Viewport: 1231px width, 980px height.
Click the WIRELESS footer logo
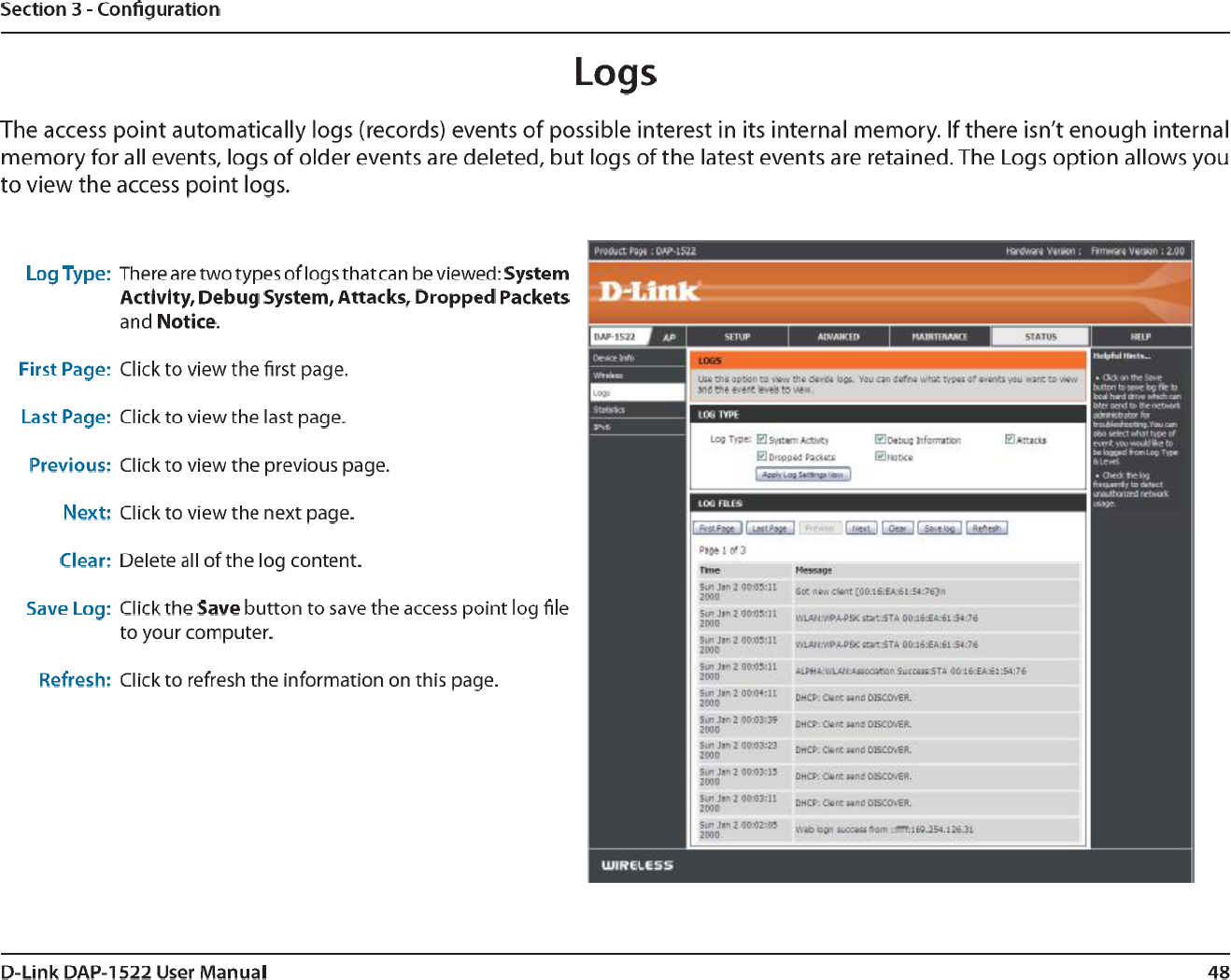pyautogui.click(x=637, y=865)
